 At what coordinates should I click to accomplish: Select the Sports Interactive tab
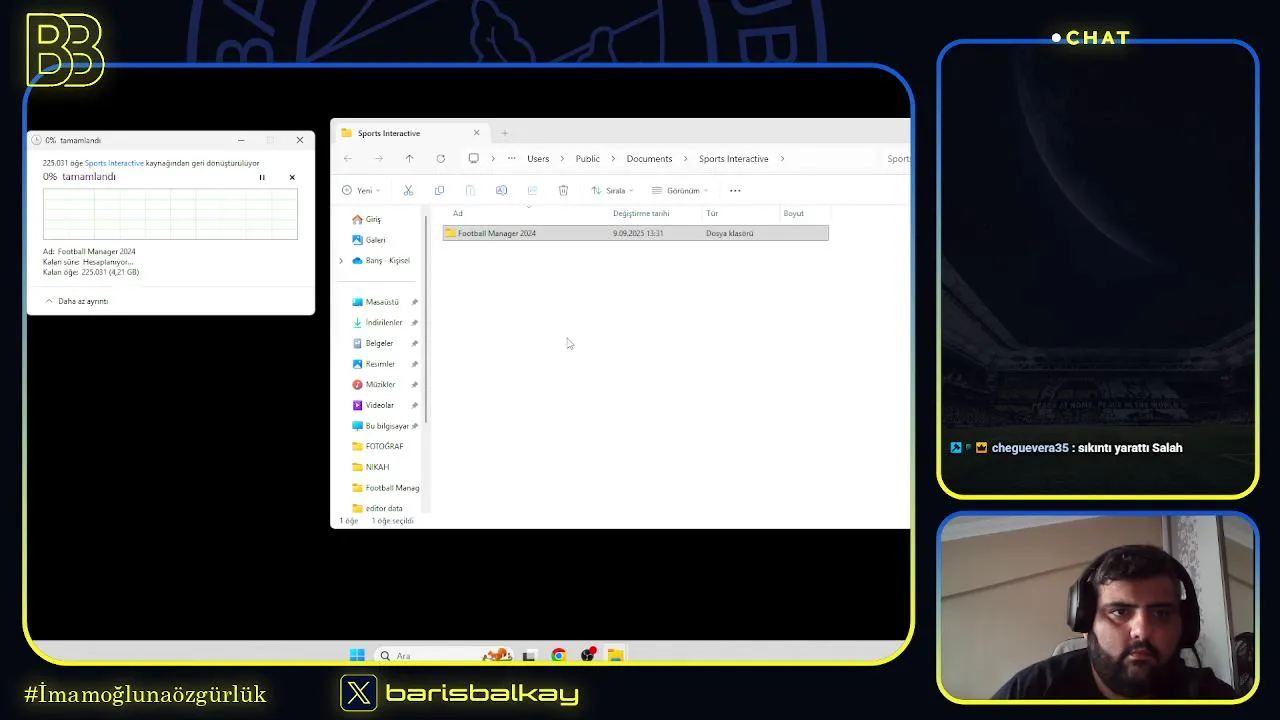(410, 133)
